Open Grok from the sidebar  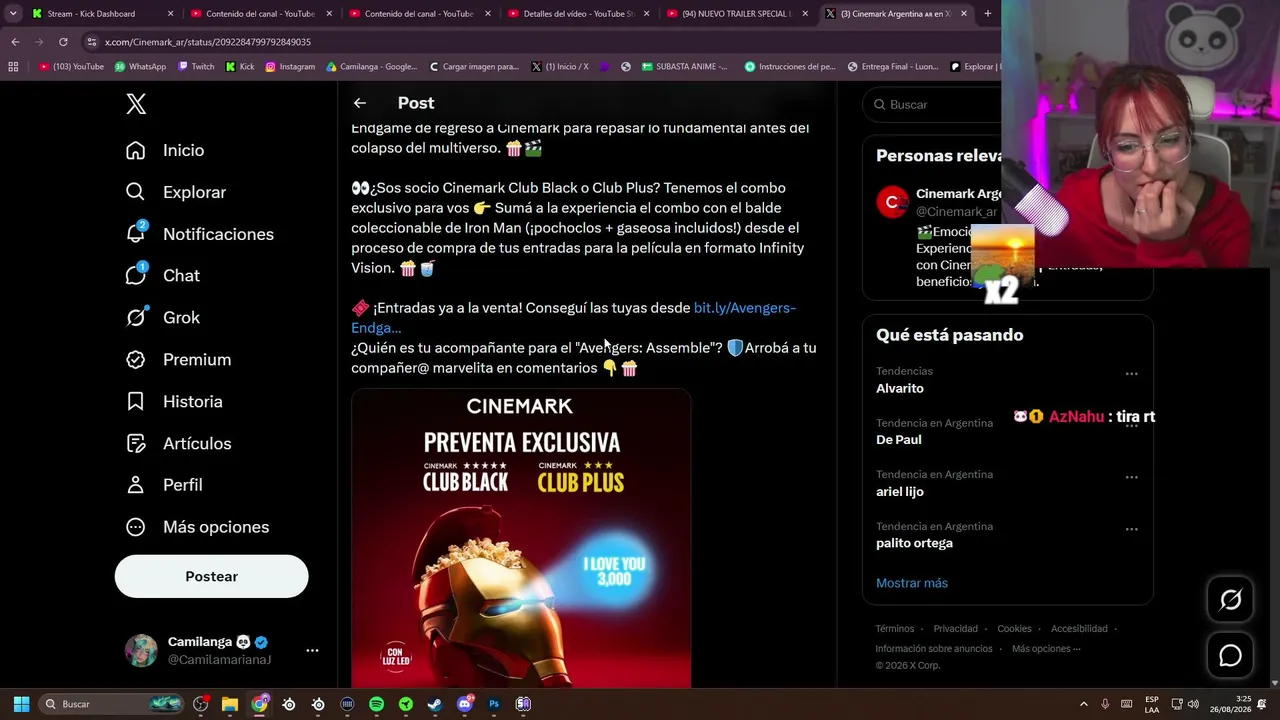pos(163,317)
